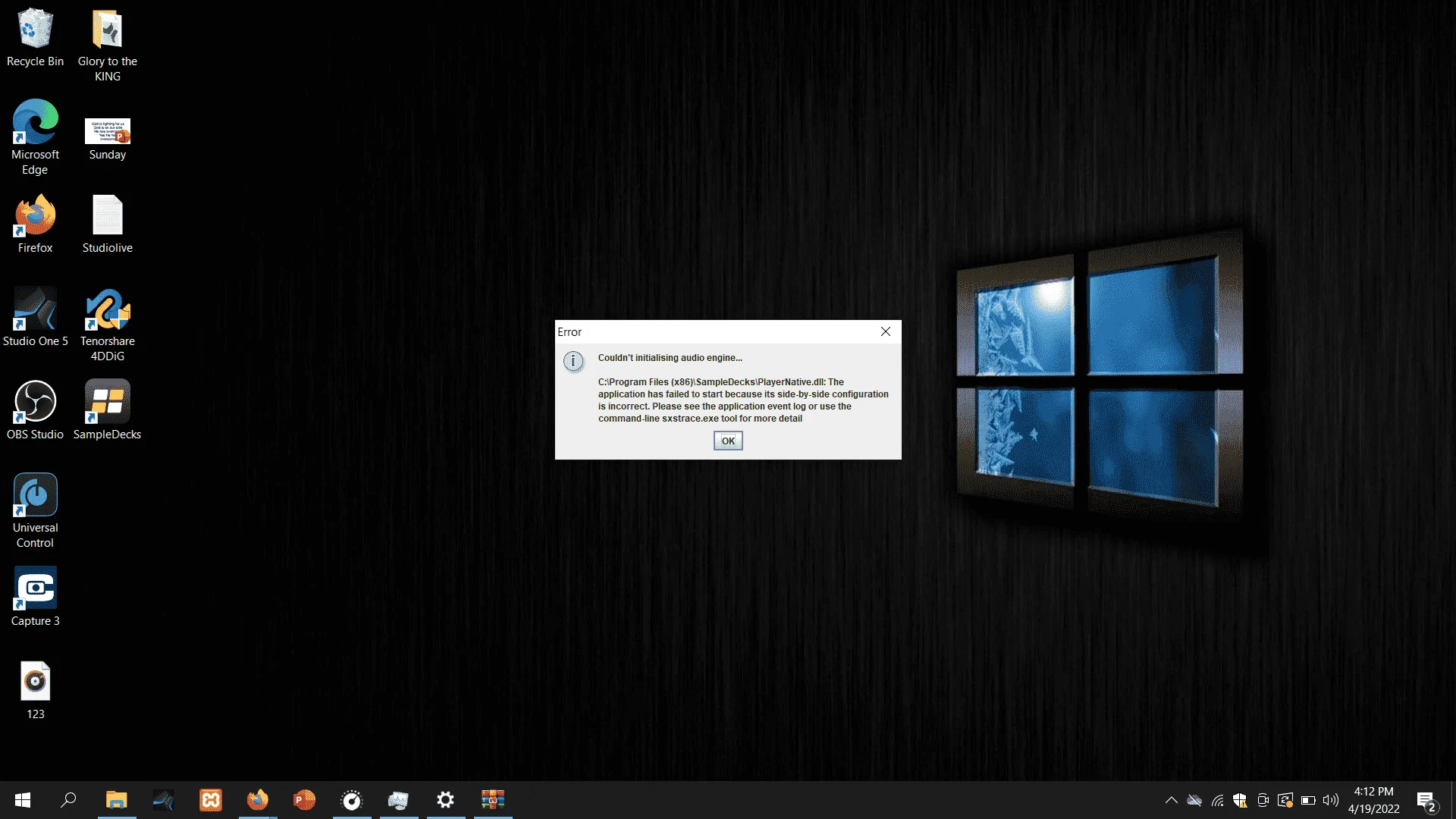The height and width of the screenshot is (819, 1456).
Task: Open File Explorer from the taskbar
Action: 116,800
